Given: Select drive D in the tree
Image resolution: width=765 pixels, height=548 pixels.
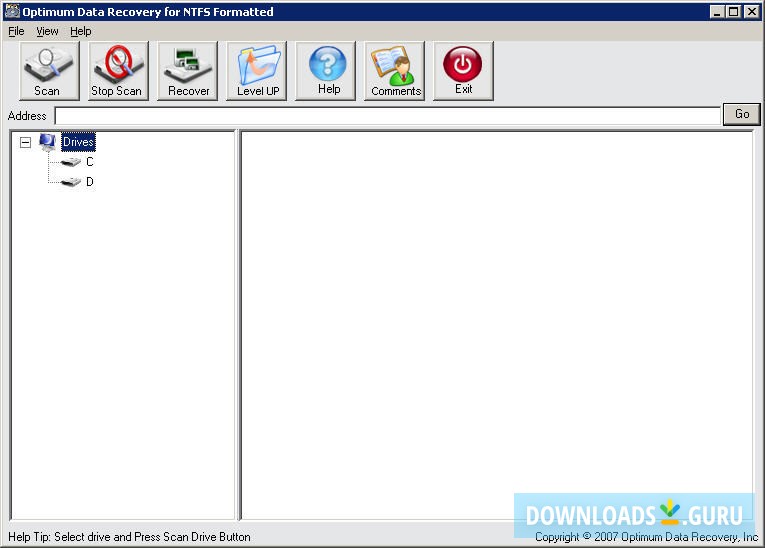Looking at the screenshot, I should pyautogui.click(x=90, y=182).
